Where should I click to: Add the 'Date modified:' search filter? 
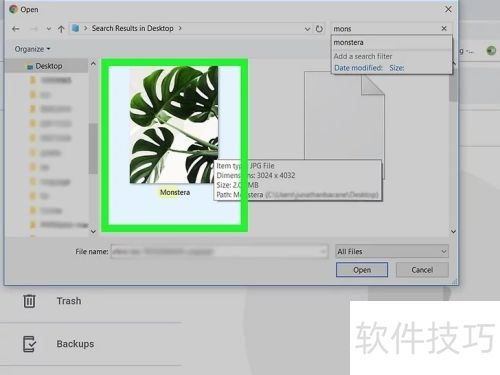click(x=358, y=68)
